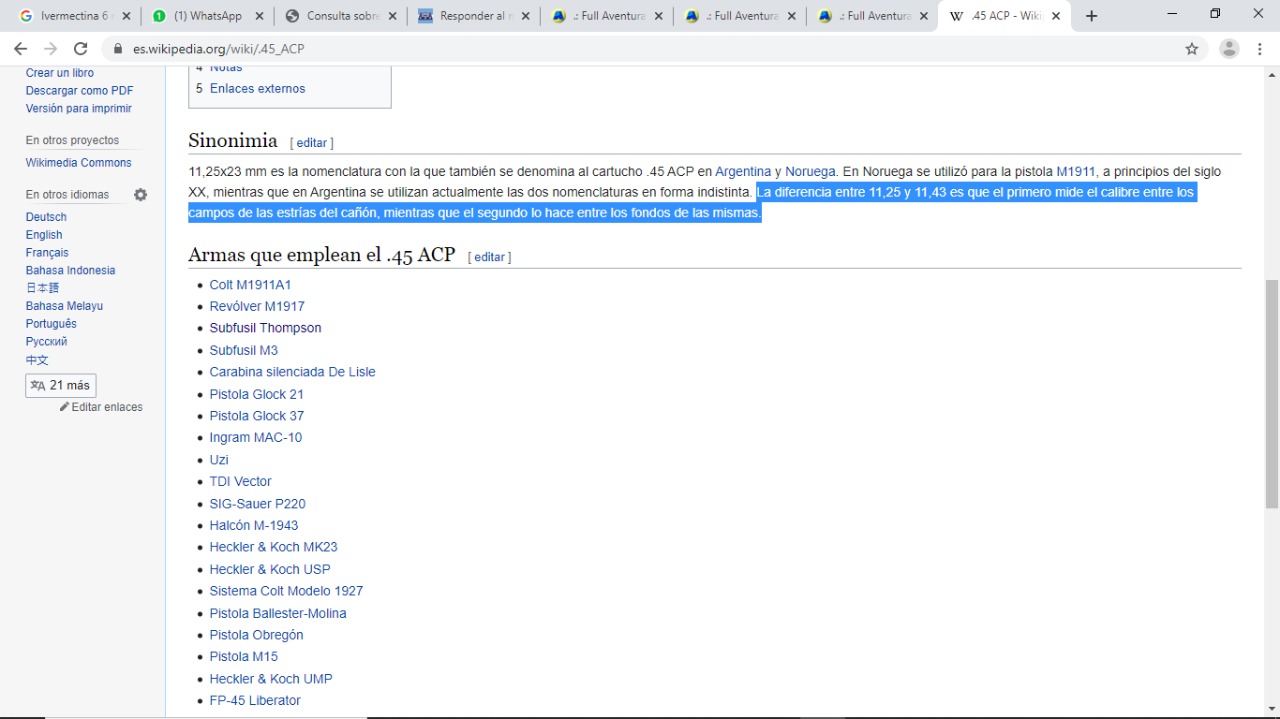Click Descargar como PDF

click(x=80, y=91)
